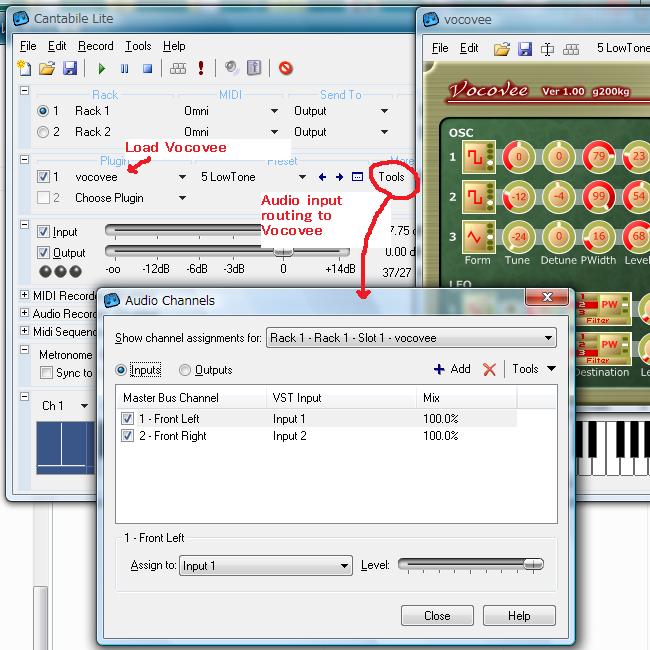Viewport: 650px width, 650px height.
Task: Open the Assign to Input 1 dropdown
Action: pos(266,565)
